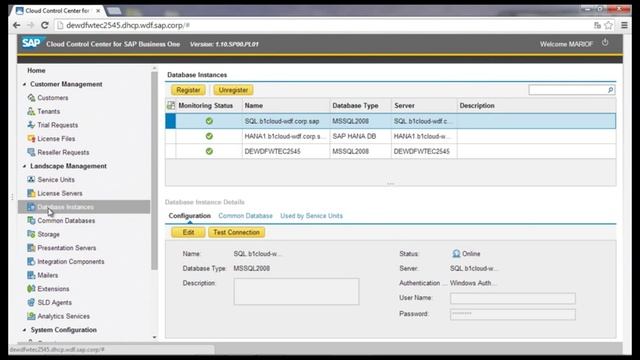This screenshot has width=640, height=360.
Task: Select row marker of HANA1 row
Action: pyautogui.click(x=171, y=136)
